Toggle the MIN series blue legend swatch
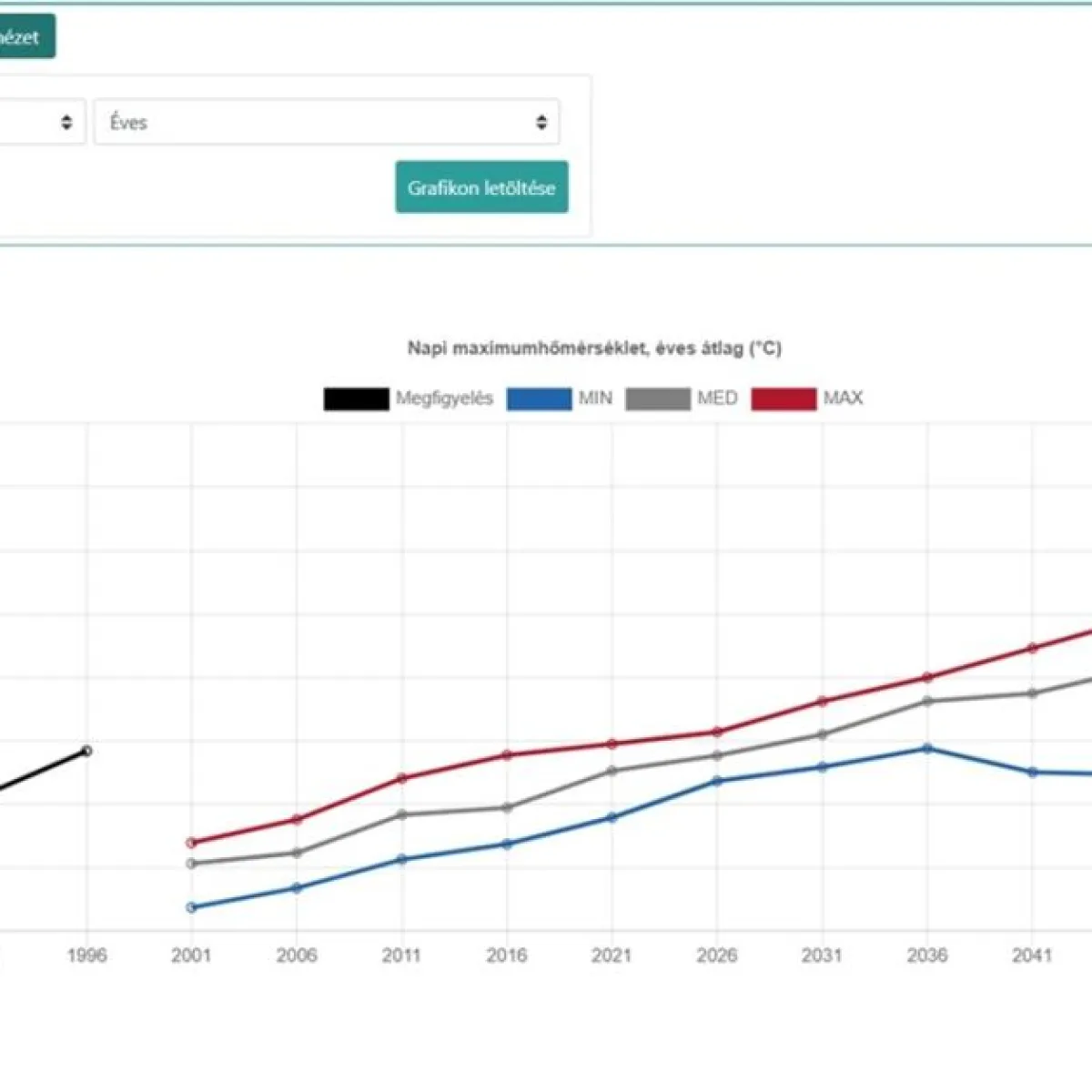 [539, 399]
